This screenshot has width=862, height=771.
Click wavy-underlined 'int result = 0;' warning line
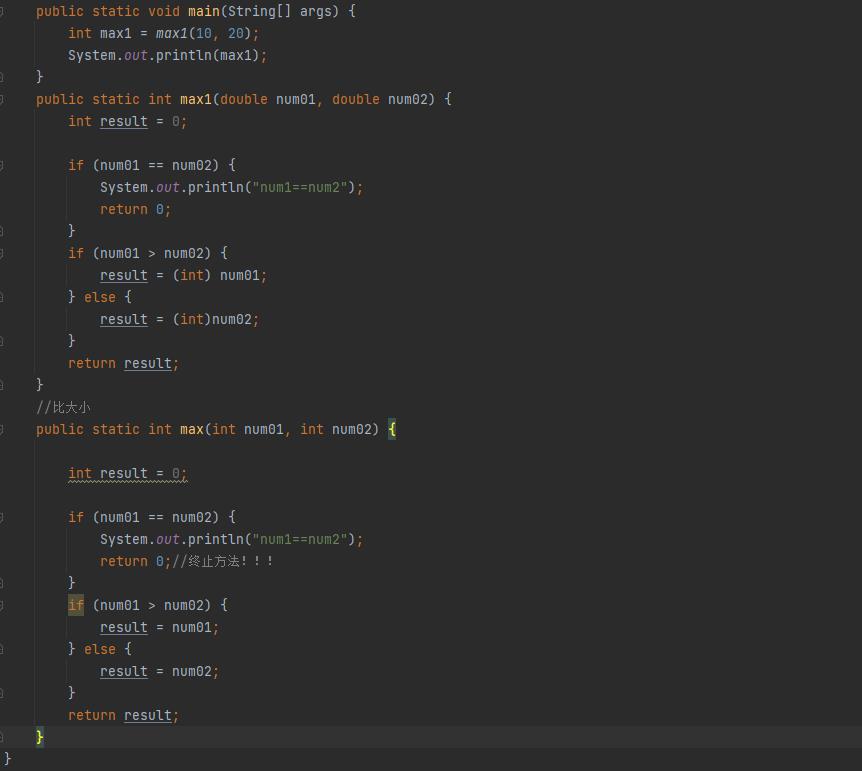pyautogui.click(x=128, y=473)
